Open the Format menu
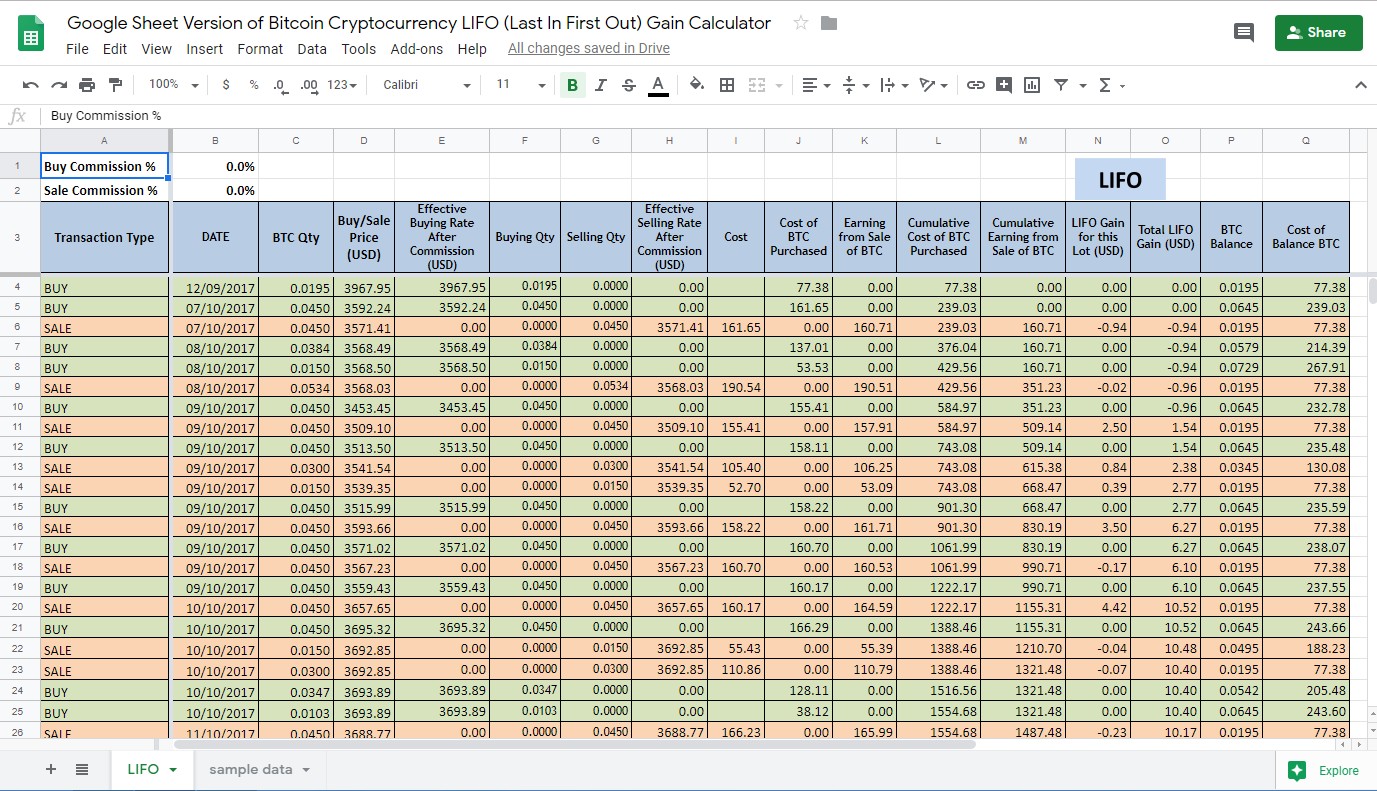Viewport: 1377px width, 791px height. pyautogui.click(x=260, y=49)
